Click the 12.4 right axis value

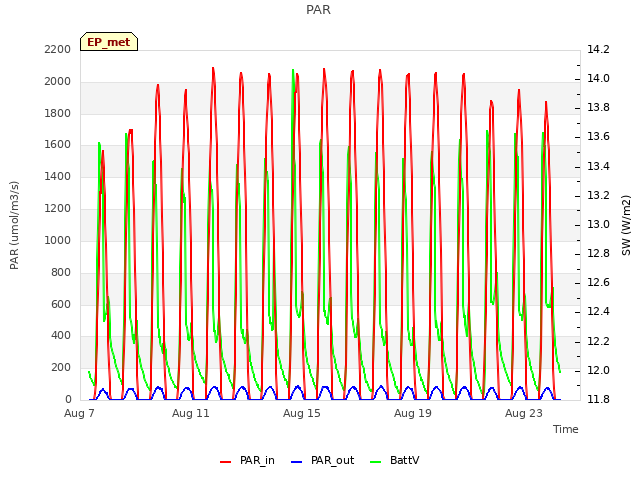(598, 311)
